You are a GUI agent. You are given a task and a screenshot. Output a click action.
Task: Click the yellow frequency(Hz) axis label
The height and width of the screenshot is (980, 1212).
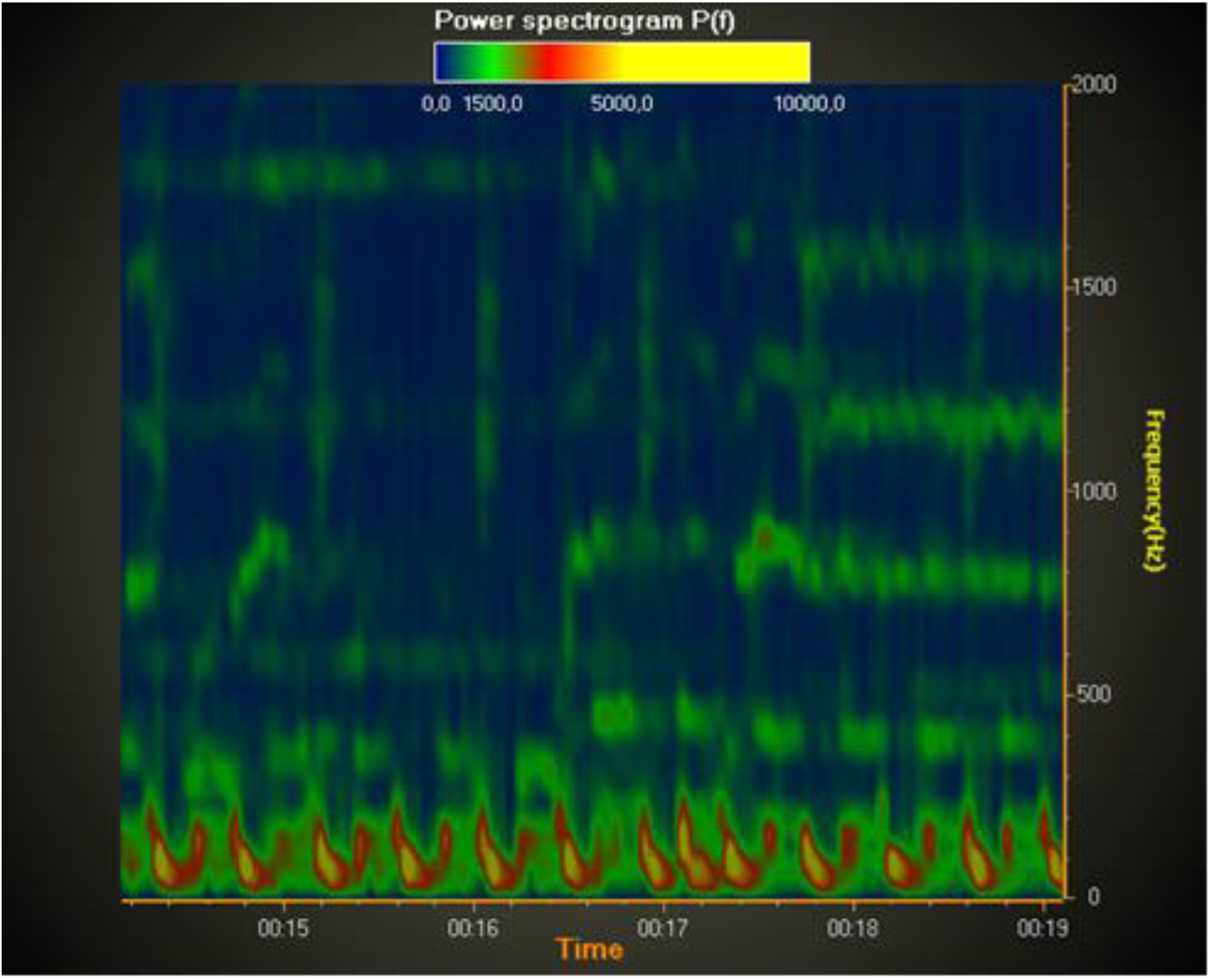[1154, 490]
